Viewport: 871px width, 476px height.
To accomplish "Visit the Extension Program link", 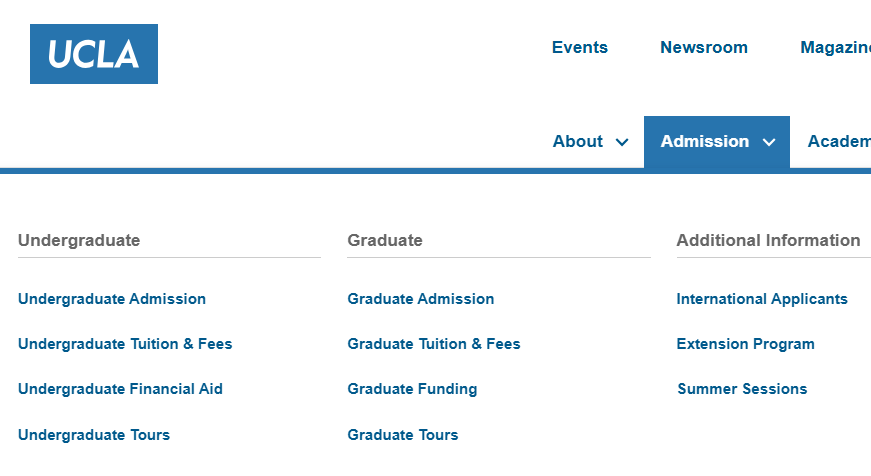I will [745, 344].
